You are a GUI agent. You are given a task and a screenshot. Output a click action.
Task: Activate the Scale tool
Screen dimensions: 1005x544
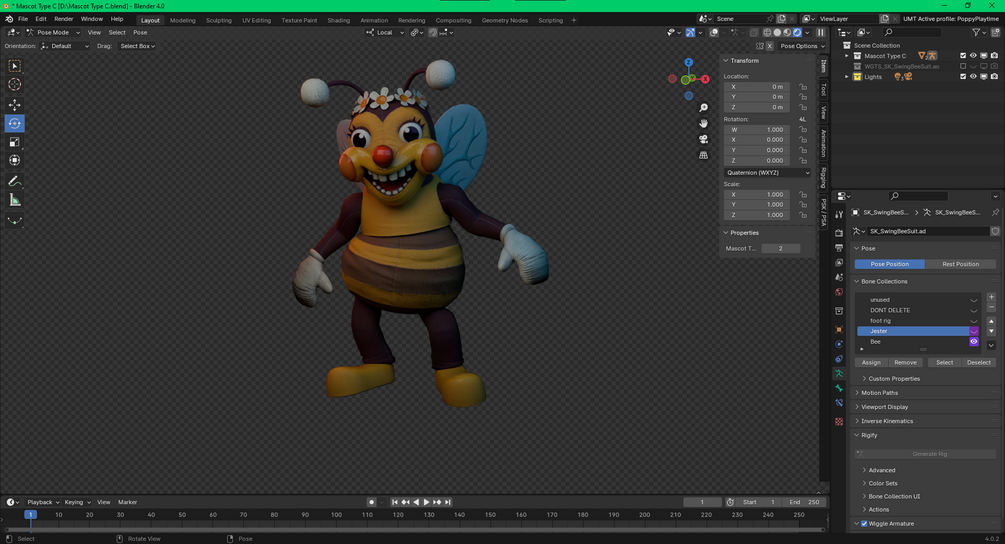pyautogui.click(x=15, y=142)
